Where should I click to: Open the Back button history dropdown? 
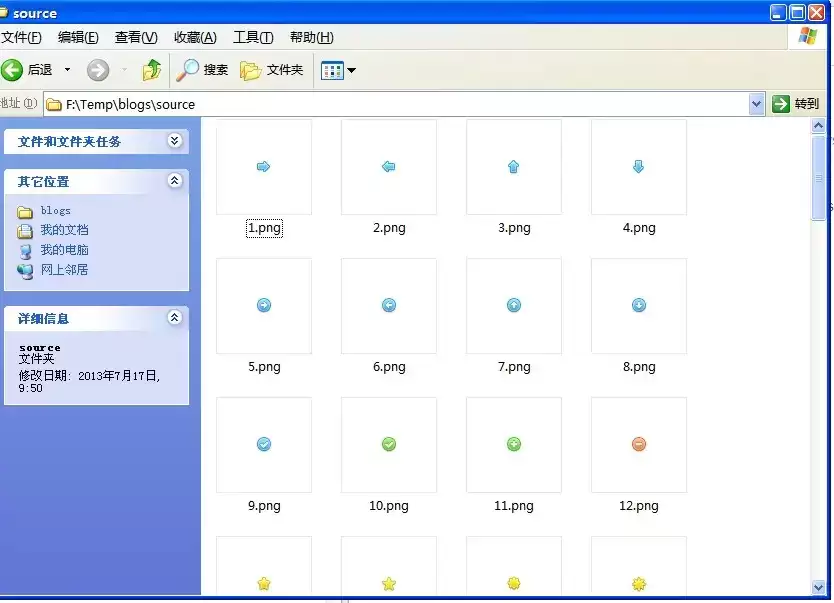point(68,70)
